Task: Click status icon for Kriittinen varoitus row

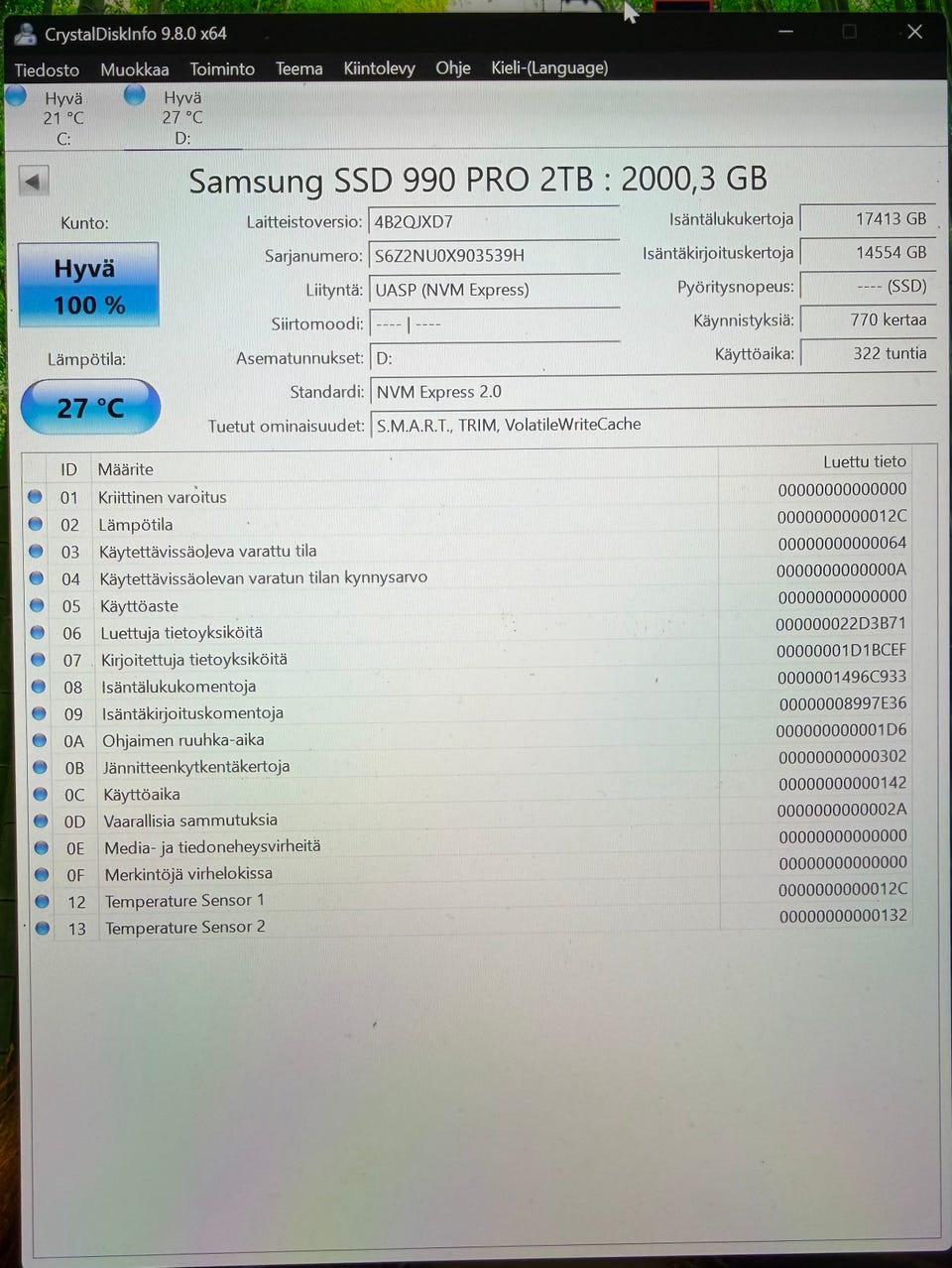Action: coord(35,497)
